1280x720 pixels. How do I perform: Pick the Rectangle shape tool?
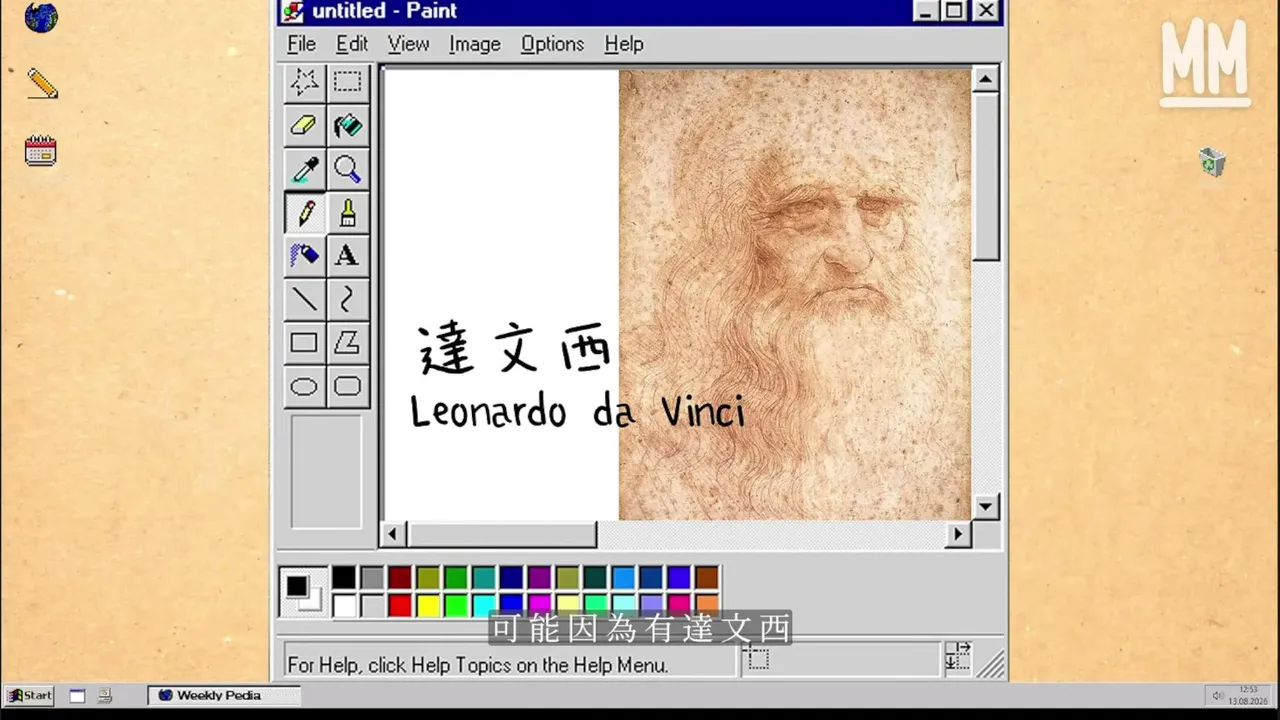click(304, 342)
